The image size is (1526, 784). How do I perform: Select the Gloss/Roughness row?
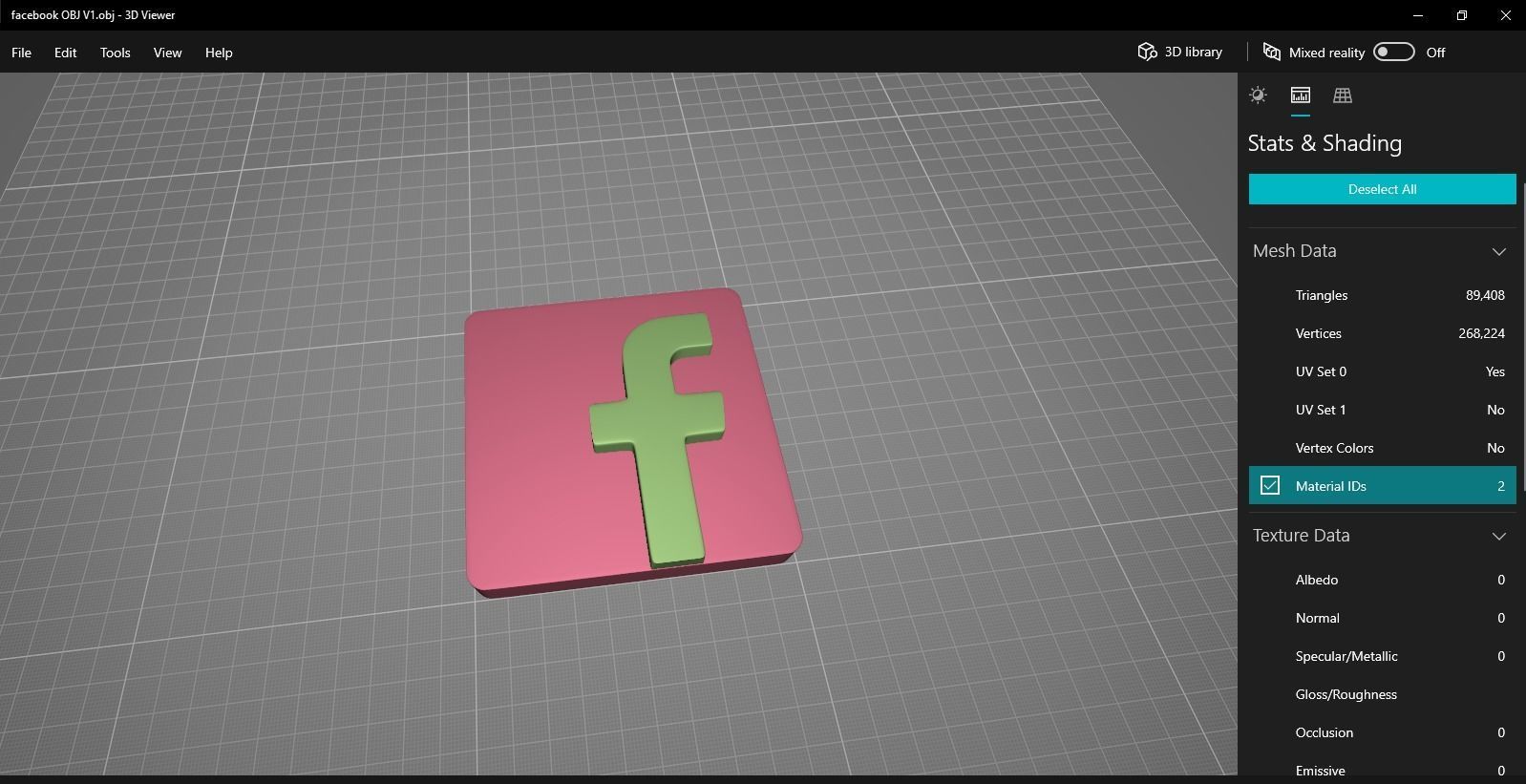point(1382,694)
